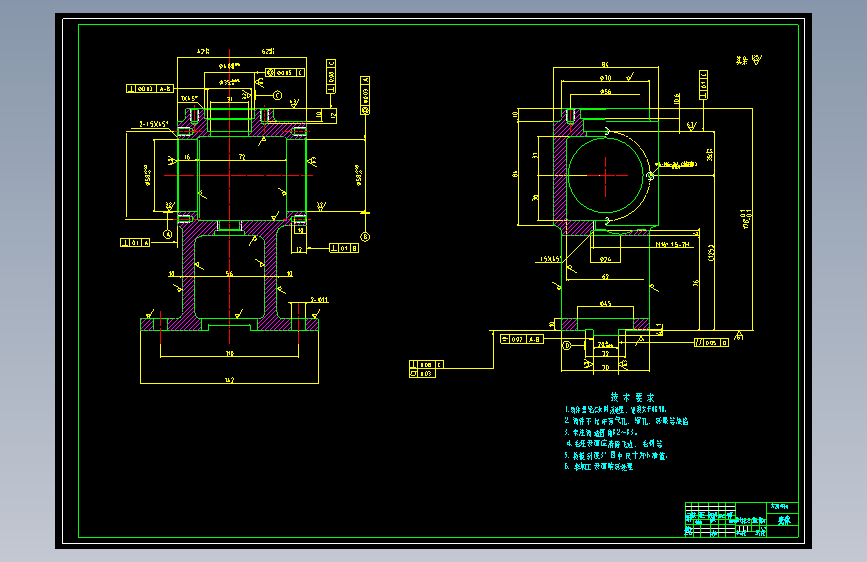Select the 2-Φ11 hole label
Viewport: 867px width, 562px height.
click(319, 300)
